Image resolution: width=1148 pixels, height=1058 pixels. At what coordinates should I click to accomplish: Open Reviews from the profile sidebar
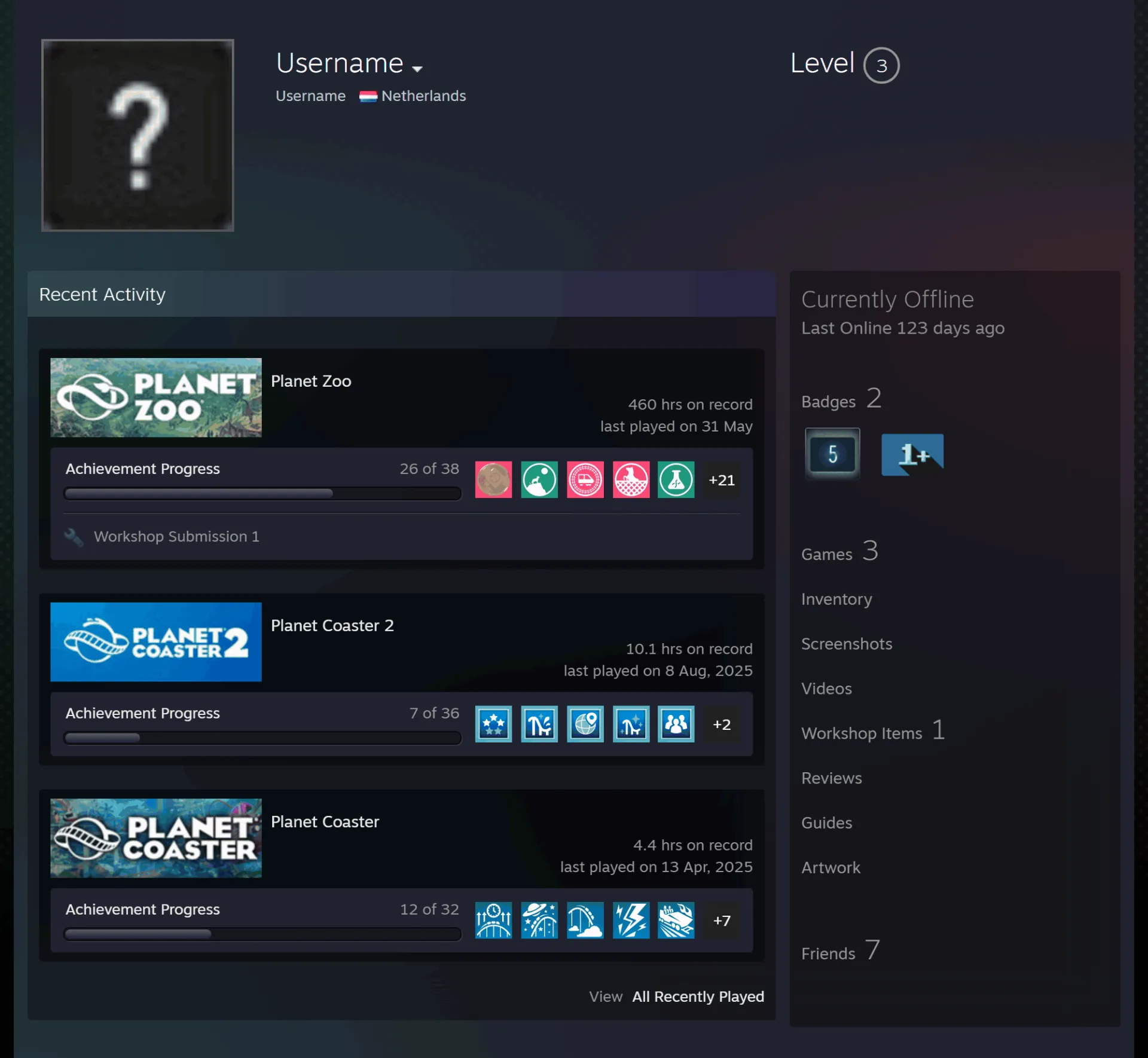click(832, 778)
